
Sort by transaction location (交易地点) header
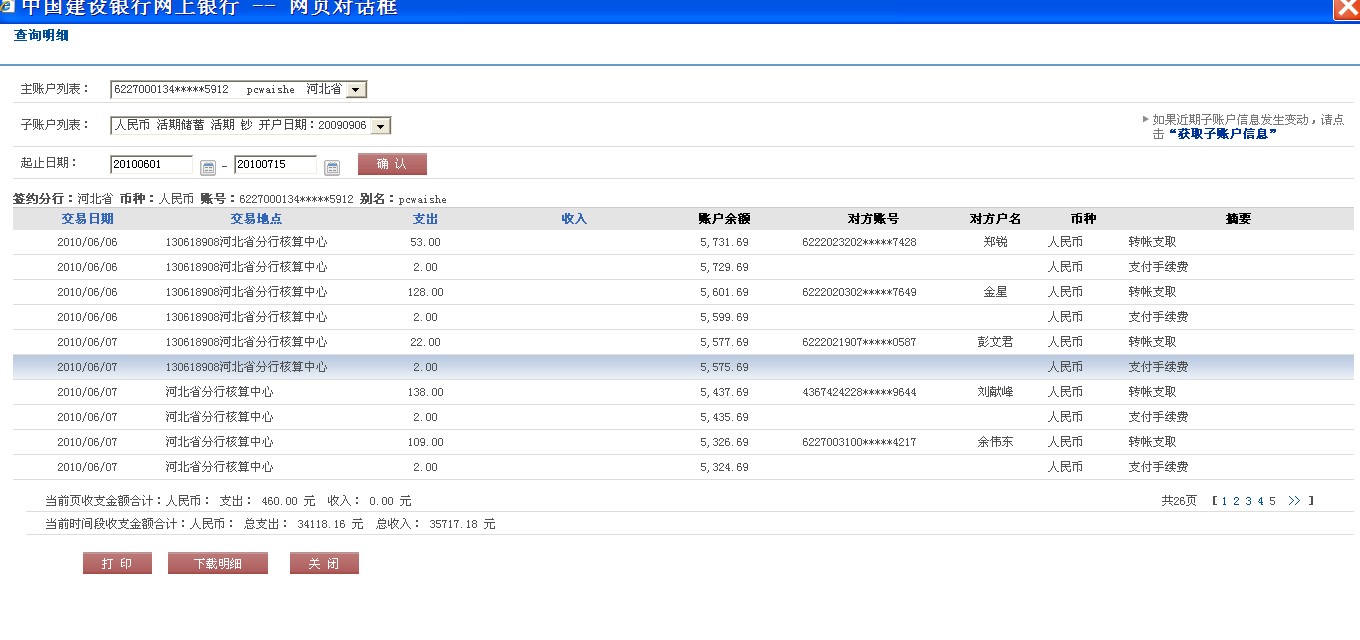click(x=256, y=219)
